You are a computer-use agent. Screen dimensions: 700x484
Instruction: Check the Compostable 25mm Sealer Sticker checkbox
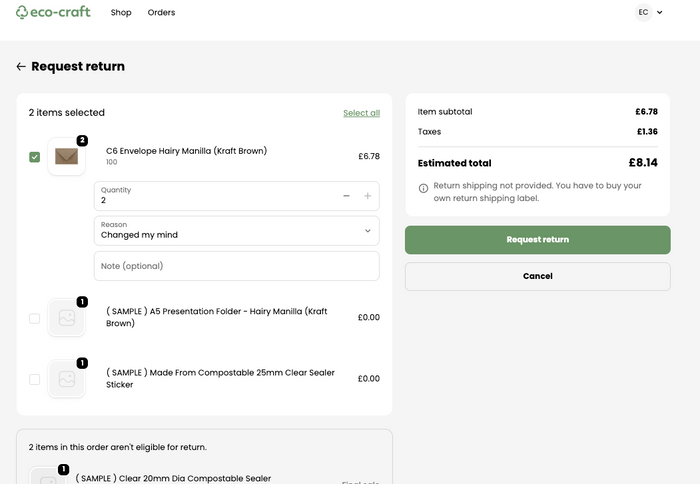point(35,379)
